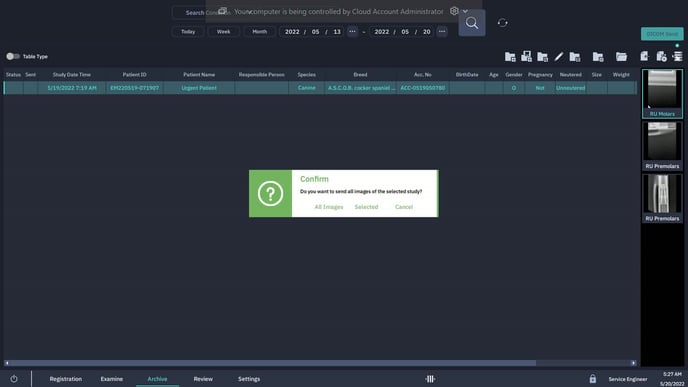Click the scrollbar left arrow
Screen dimensions: 688x387
pos(7,363)
